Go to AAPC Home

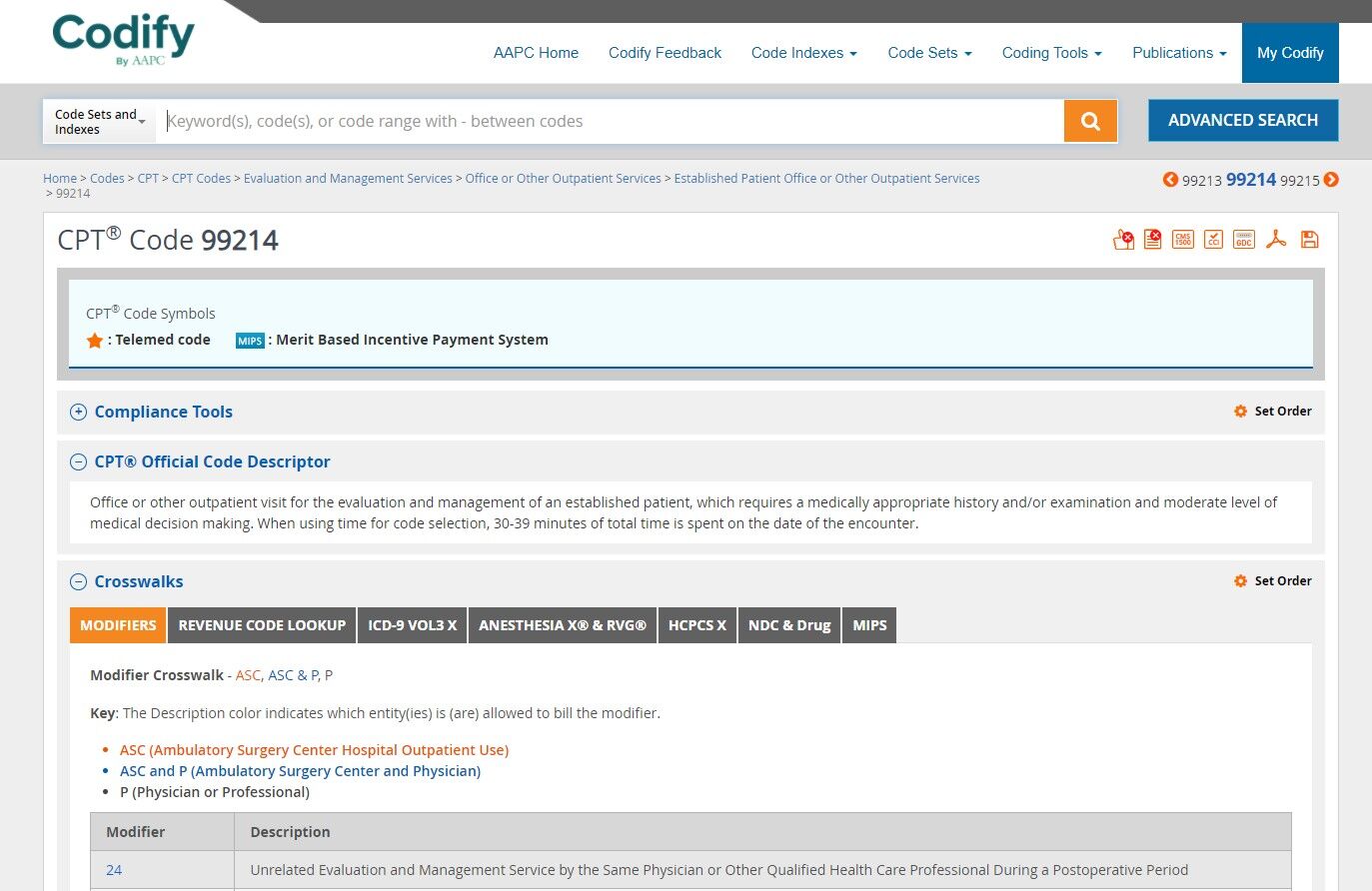[x=536, y=53]
